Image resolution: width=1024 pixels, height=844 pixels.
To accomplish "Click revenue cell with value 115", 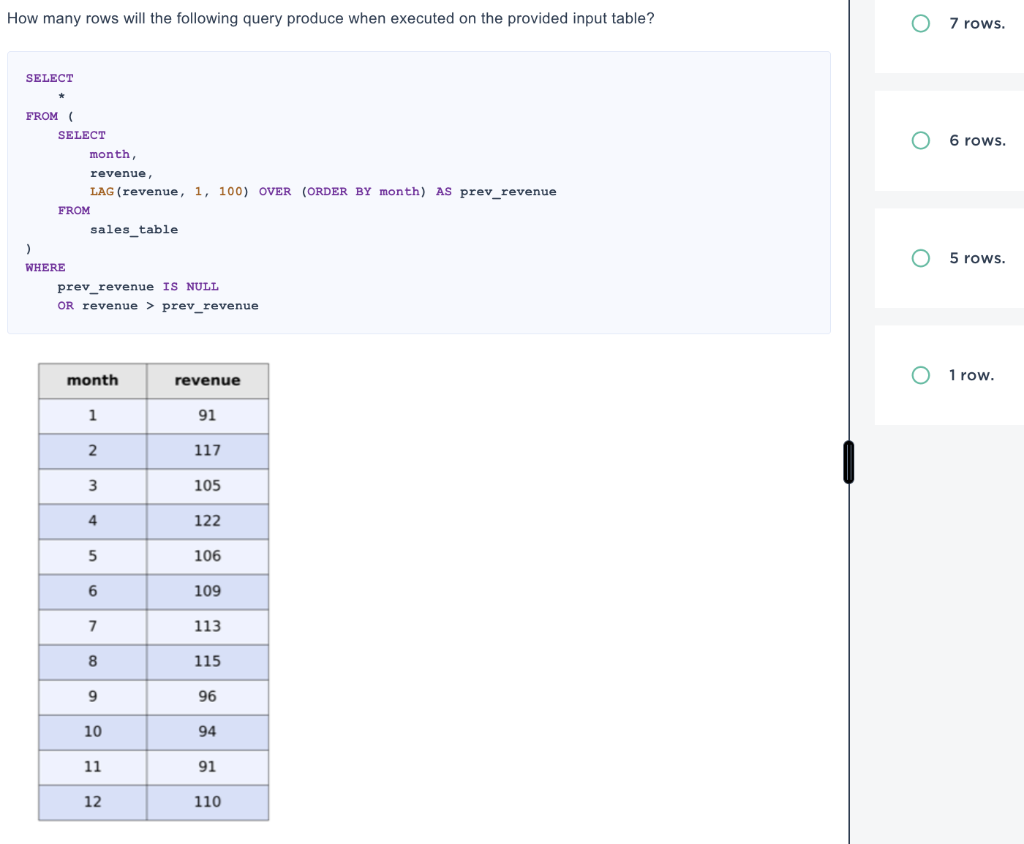I will click(208, 662).
